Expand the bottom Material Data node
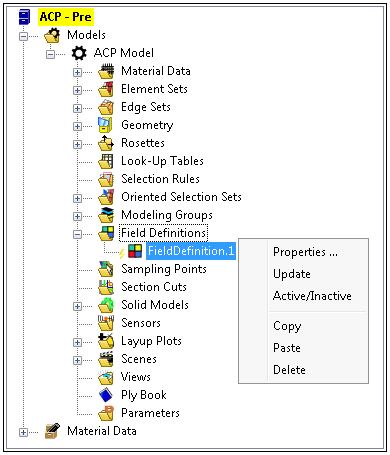The height and width of the screenshot is (455, 390). (23, 432)
